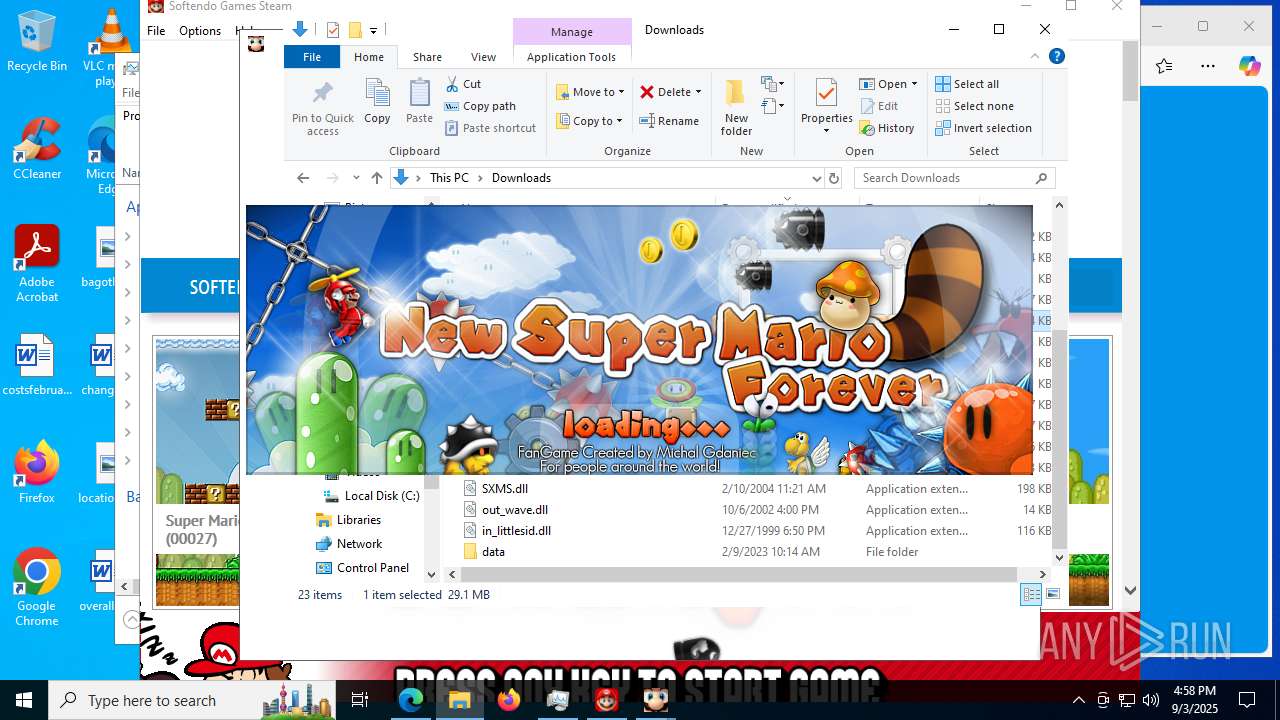Rename the selected file via ribbon

pos(669,121)
